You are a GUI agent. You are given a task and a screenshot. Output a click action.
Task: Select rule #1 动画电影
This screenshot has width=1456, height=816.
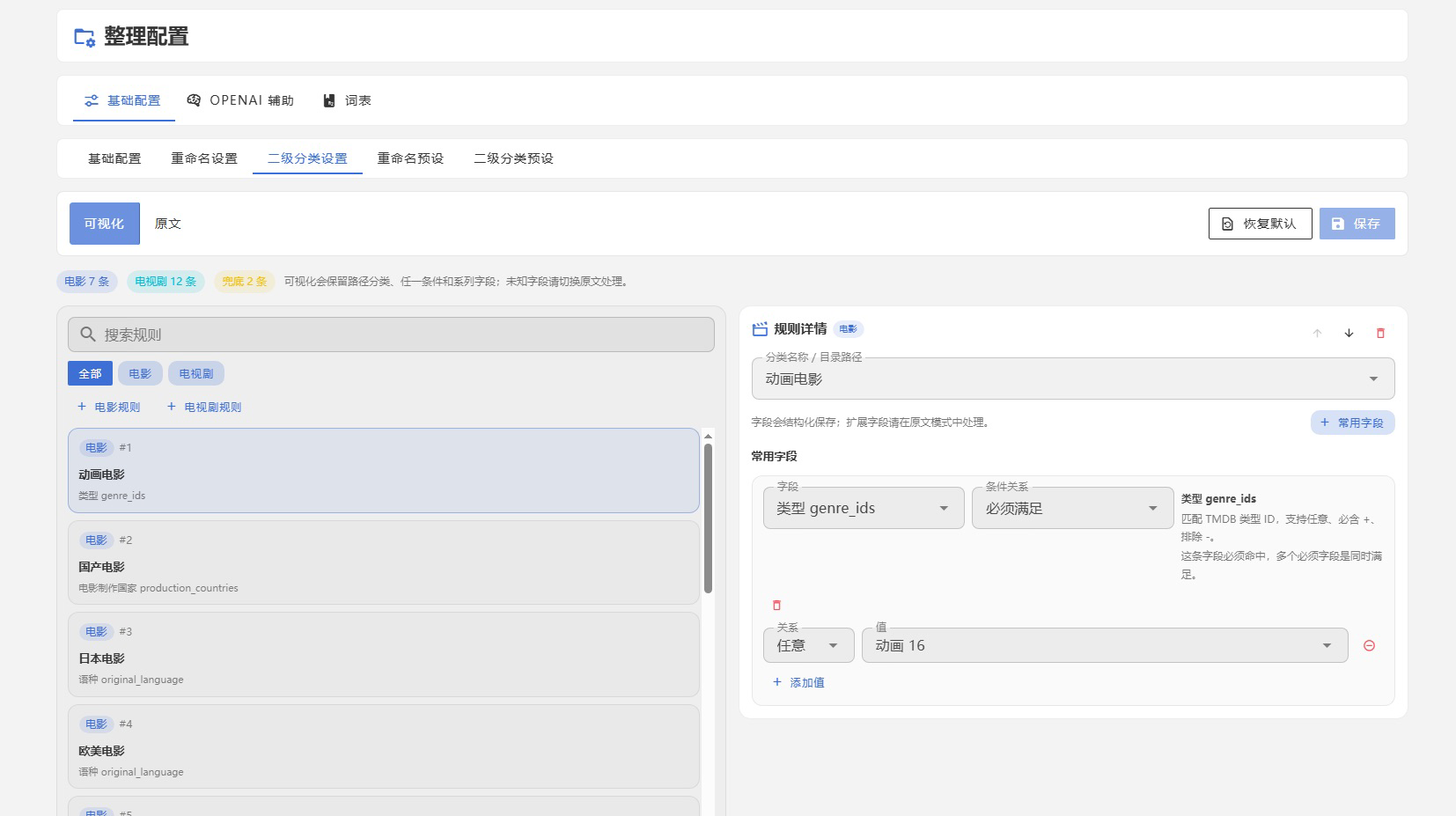pos(384,470)
